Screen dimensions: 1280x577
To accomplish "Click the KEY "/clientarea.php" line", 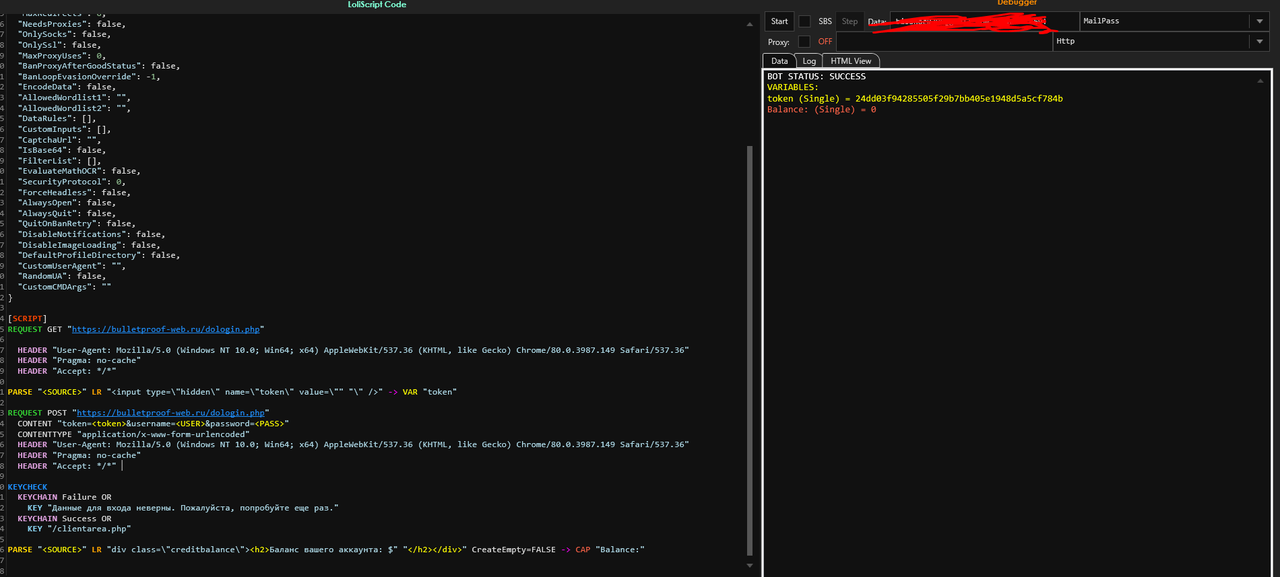I will pyautogui.click(x=79, y=529).
